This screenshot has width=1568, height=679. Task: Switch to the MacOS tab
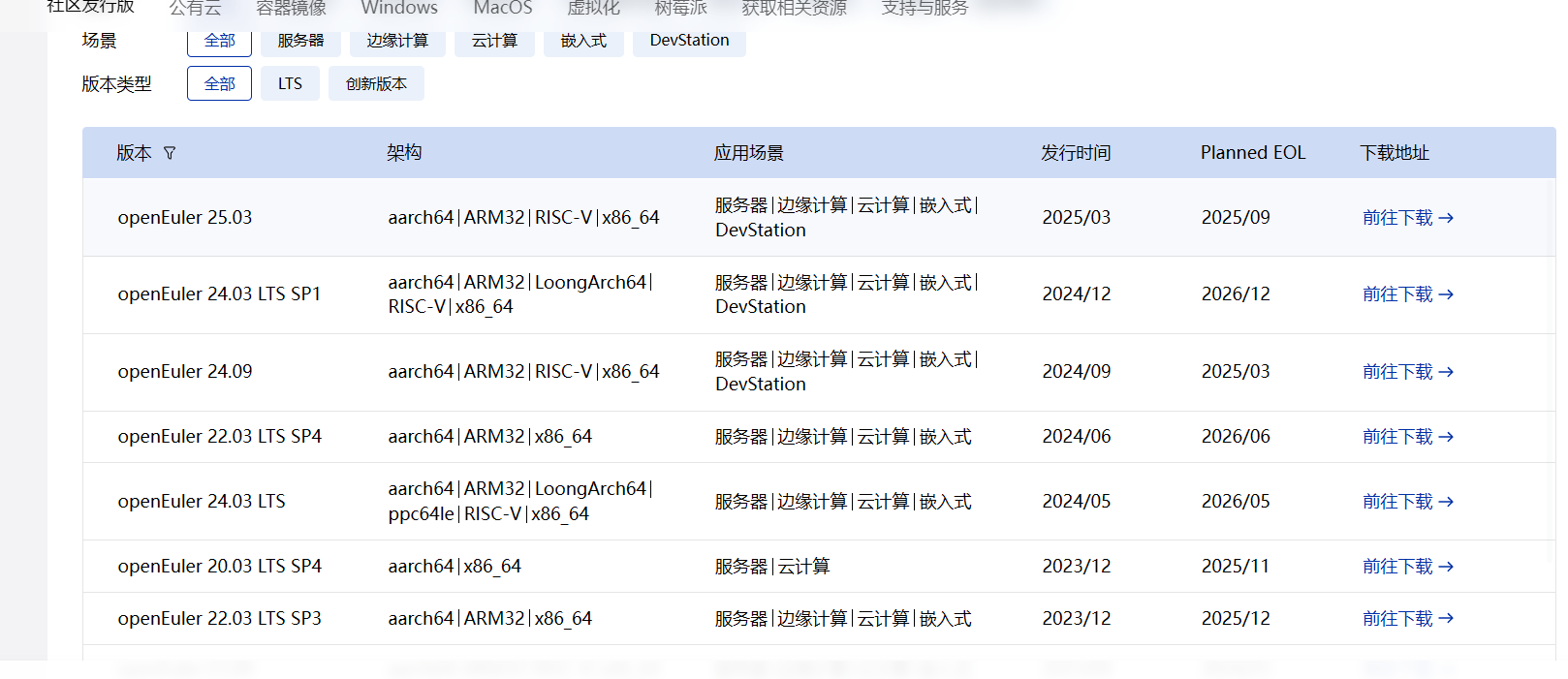[502, 9]
